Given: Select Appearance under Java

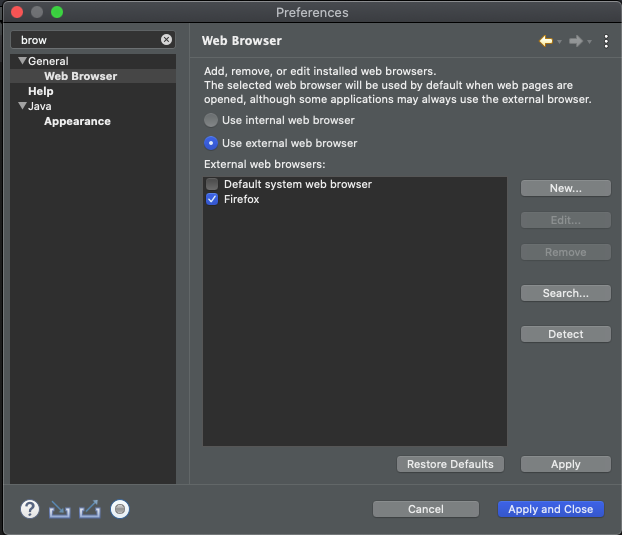Looking at the screenshot, I should (x=77, y=121).
